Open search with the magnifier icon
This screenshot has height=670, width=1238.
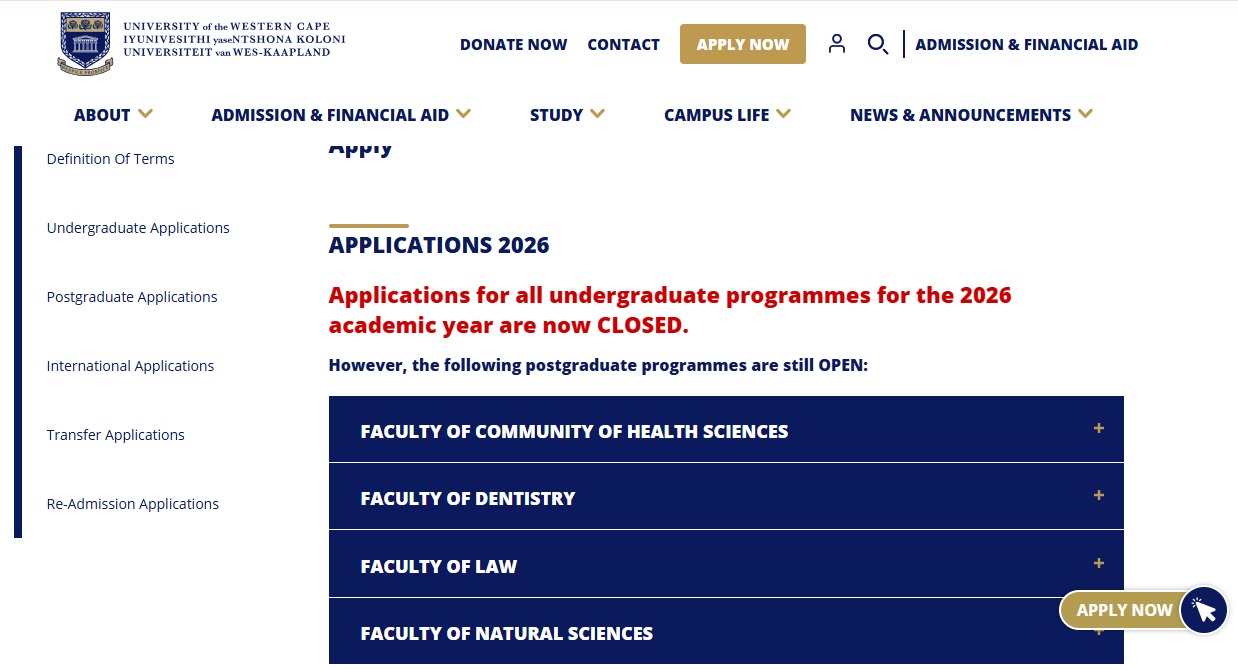tap(877, 44)
